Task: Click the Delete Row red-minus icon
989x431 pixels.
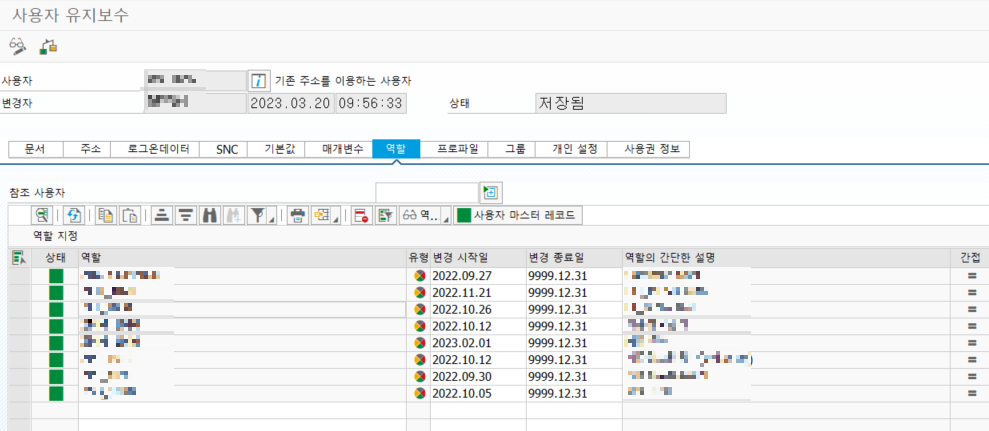Action: (361, 215)
